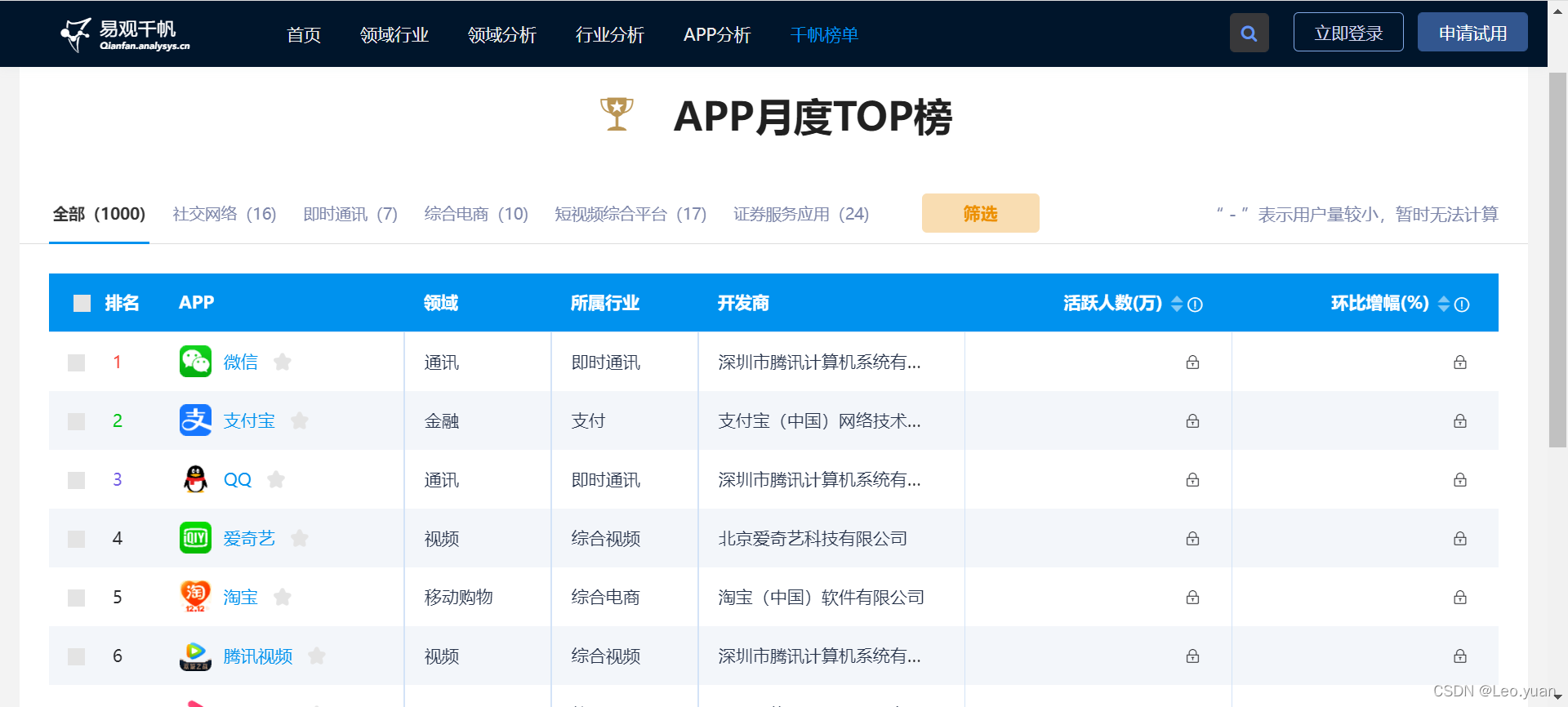Click 微信 row 环比增幅 lock icon
This screenshot has height=707, width=1568.
click(1460, 362)
